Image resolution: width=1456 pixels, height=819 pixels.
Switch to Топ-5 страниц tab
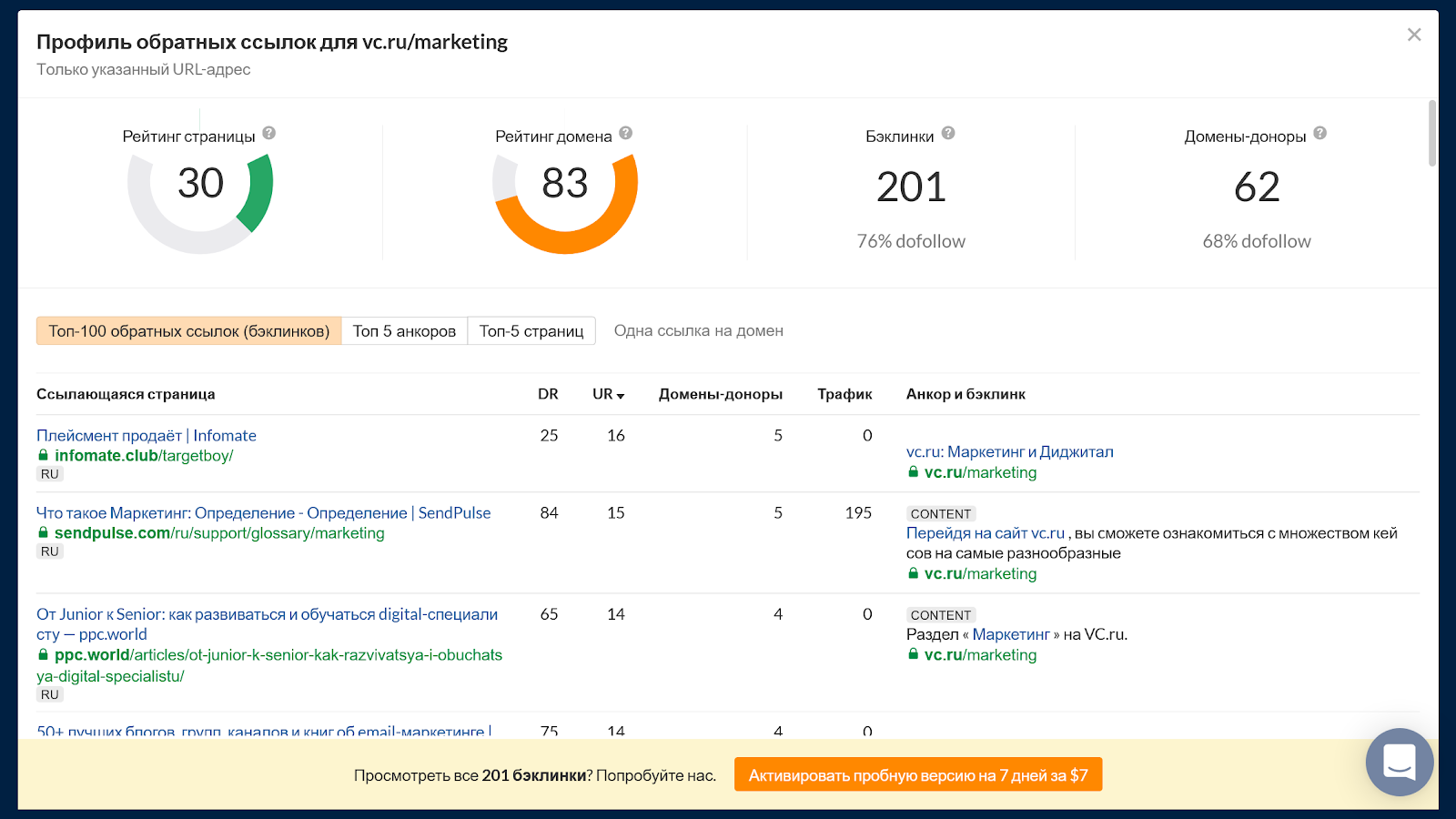[531, 331]
